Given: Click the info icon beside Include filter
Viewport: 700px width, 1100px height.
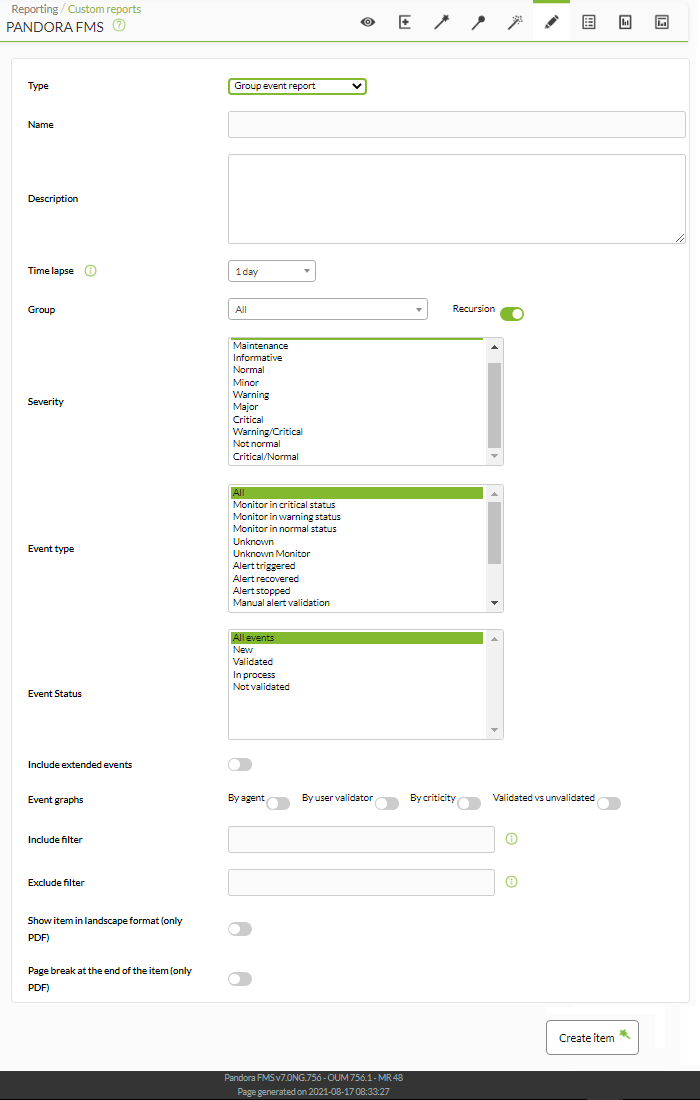Looking at the screenshot, I should pos(511,838).
